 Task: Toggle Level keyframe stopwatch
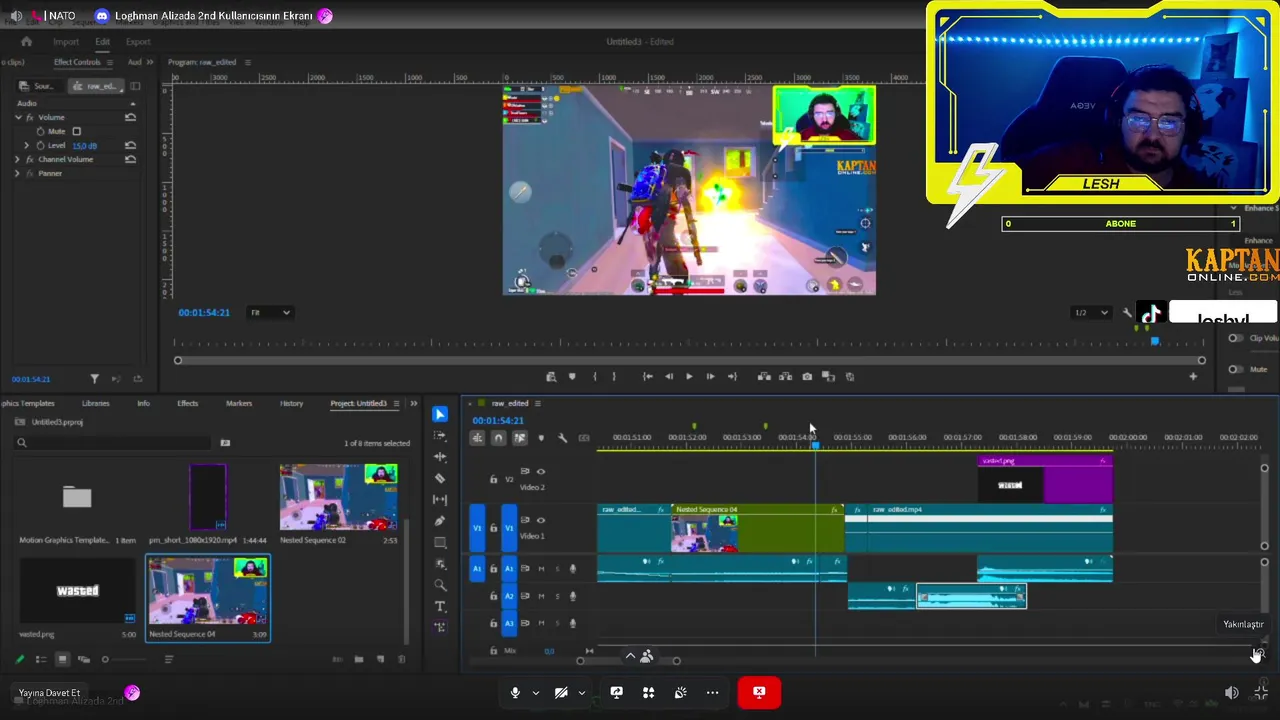(40, 145)
